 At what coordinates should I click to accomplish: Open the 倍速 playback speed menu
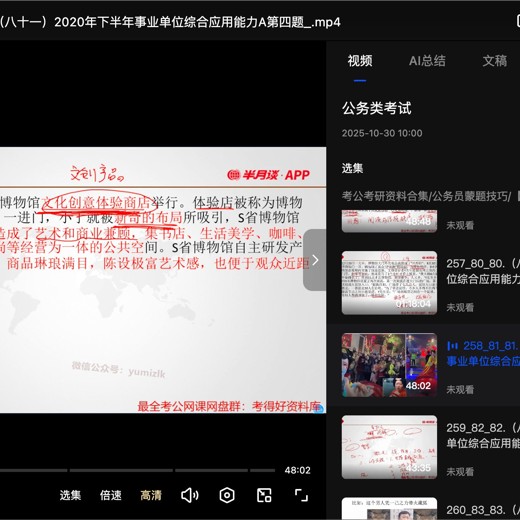pos(111,495)
